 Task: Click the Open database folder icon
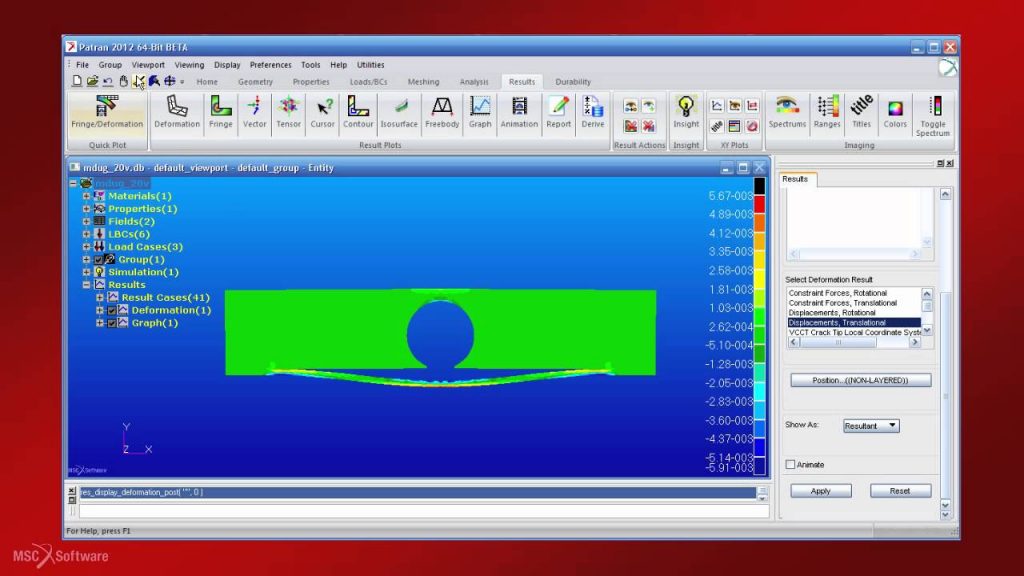point(92,81)
